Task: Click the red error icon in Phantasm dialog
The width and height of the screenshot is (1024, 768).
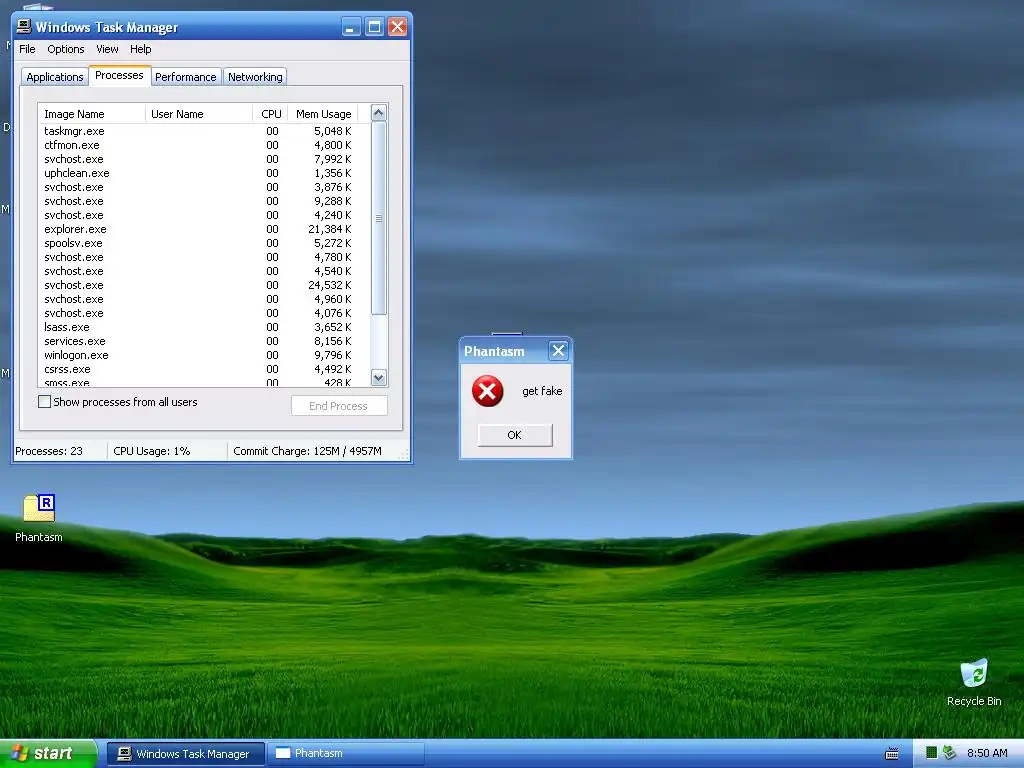Action: (487, 391)
